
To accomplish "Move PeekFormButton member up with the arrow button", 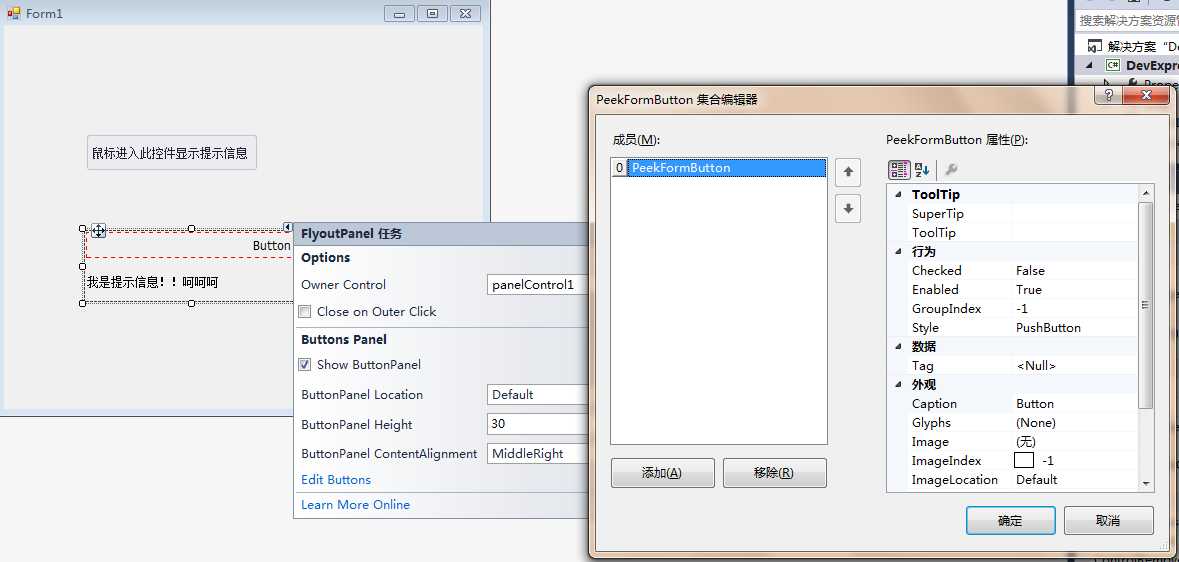I will [847, 172].
